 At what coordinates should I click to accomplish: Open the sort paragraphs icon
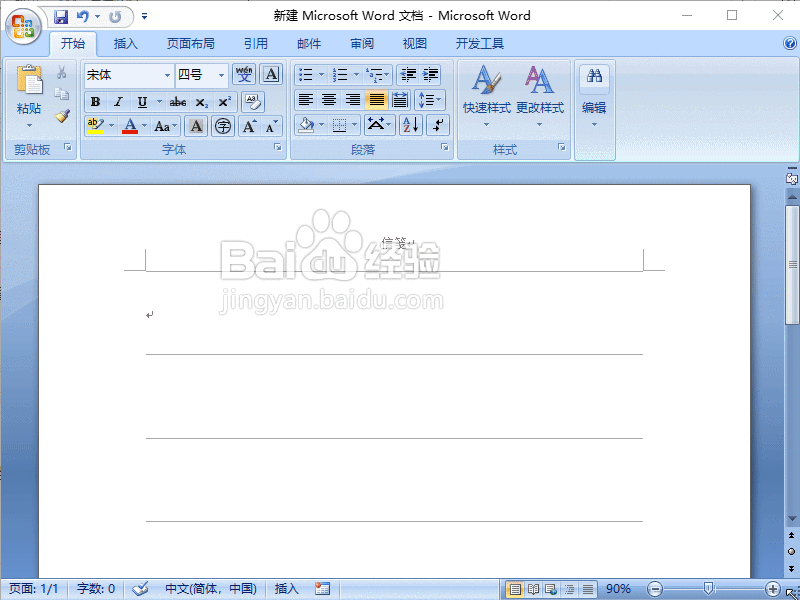point(410,124)
